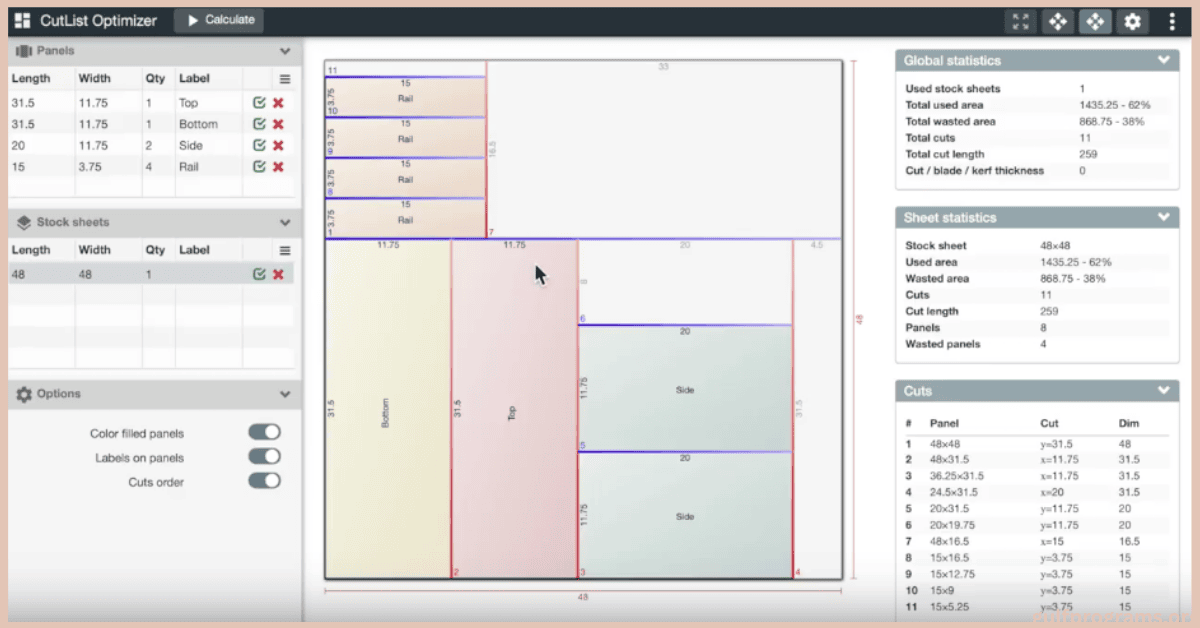
Task: Turn off Cuts order switch
Action: (x=264, y=481)
